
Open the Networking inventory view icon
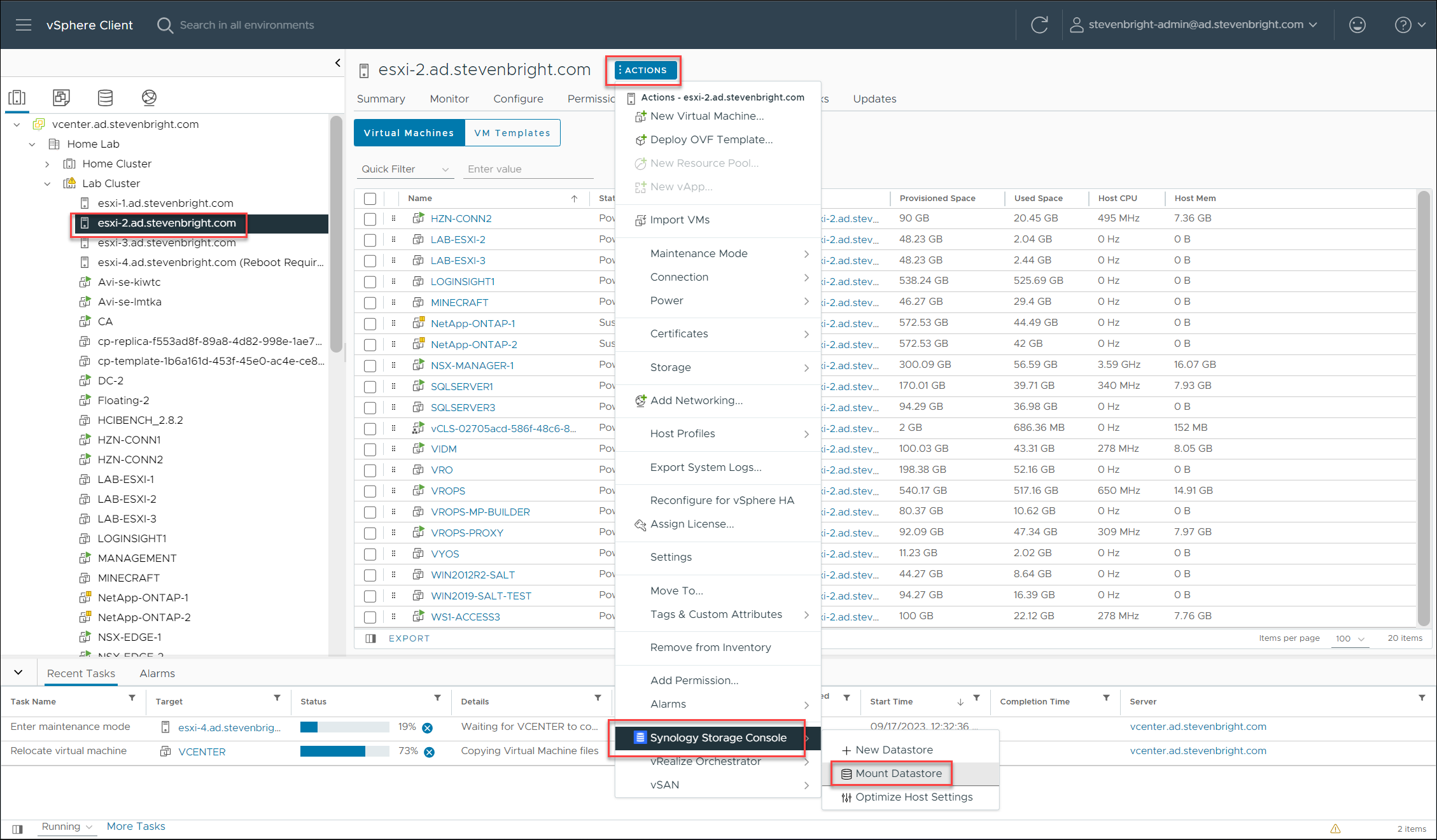coord(149,97)
